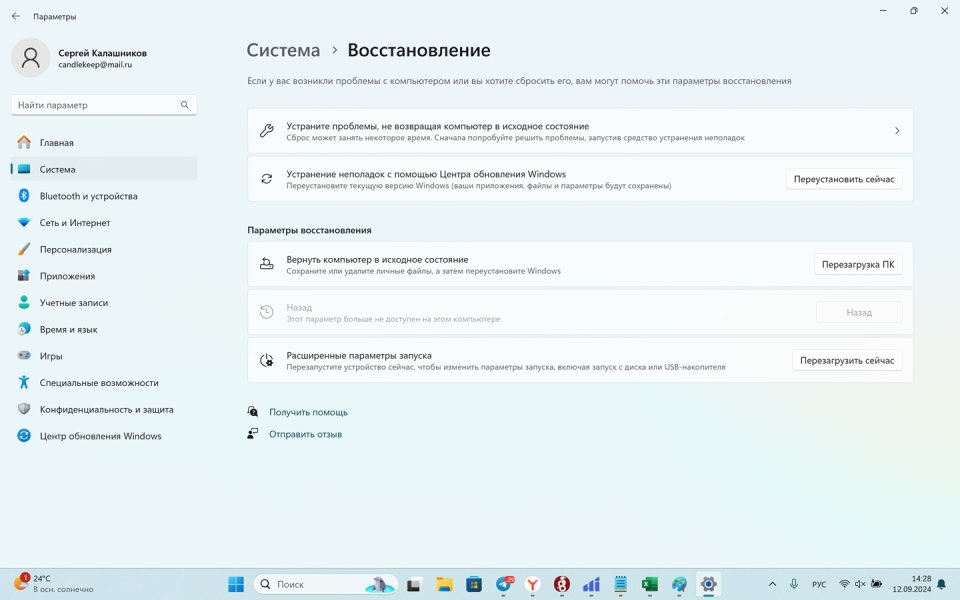The image size is (960, 600).
Task: Select the Персонализация brush icon
Action: (x=24, y=249)
